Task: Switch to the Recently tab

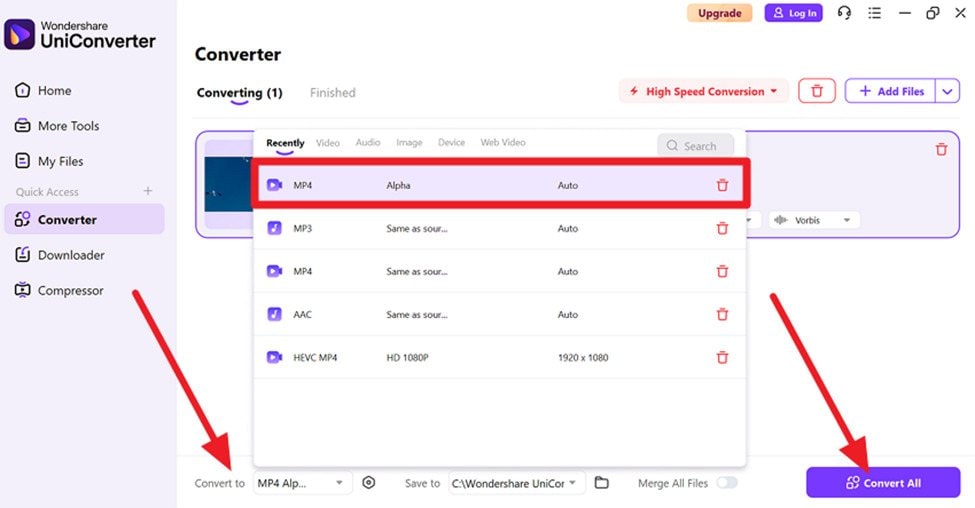Action: tap(285, 143)
